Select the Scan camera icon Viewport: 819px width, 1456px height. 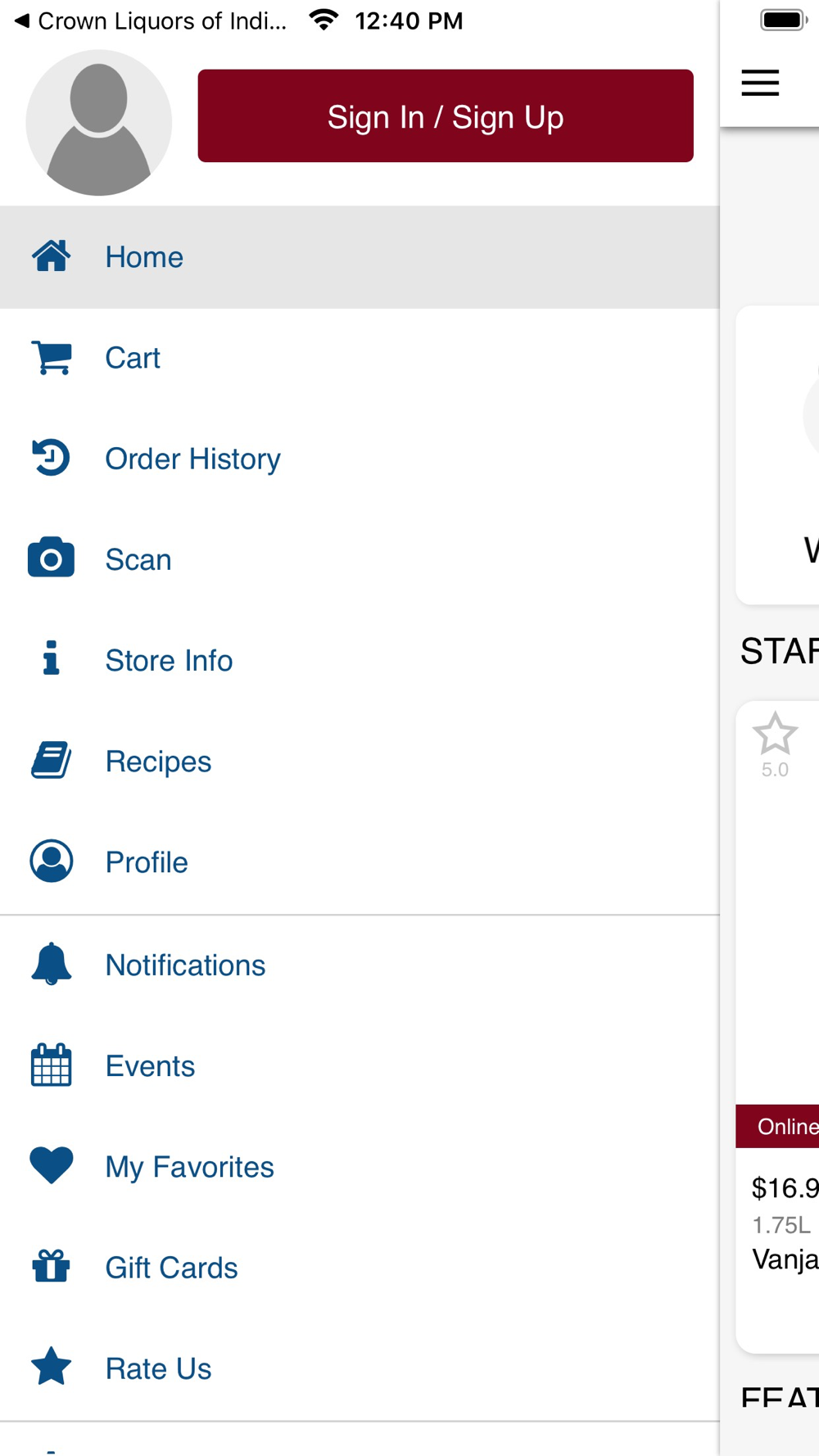[51, 558]
